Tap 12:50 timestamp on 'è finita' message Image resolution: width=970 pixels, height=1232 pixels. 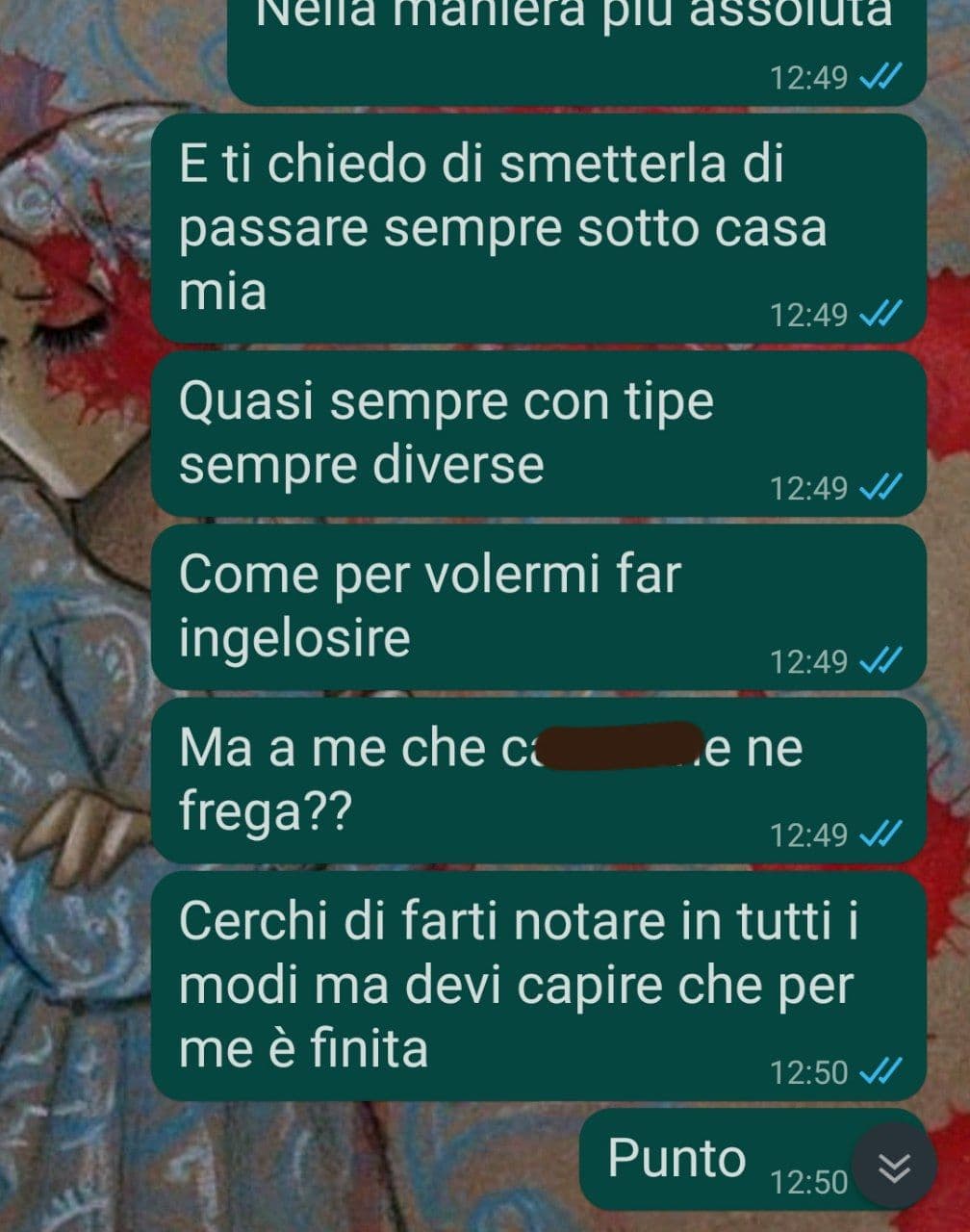808,1071
